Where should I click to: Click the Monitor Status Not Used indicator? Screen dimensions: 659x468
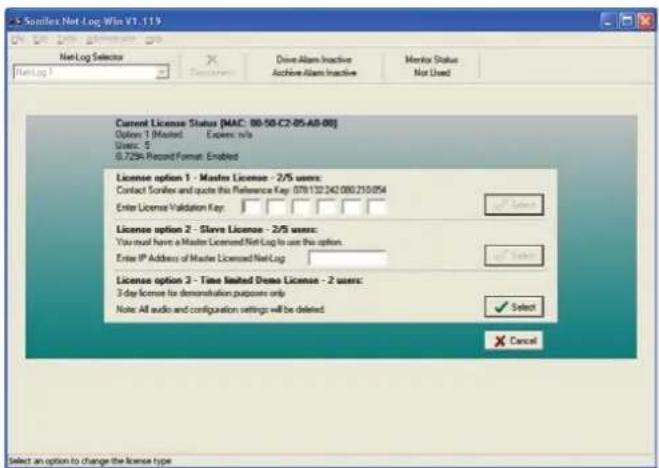432,66
